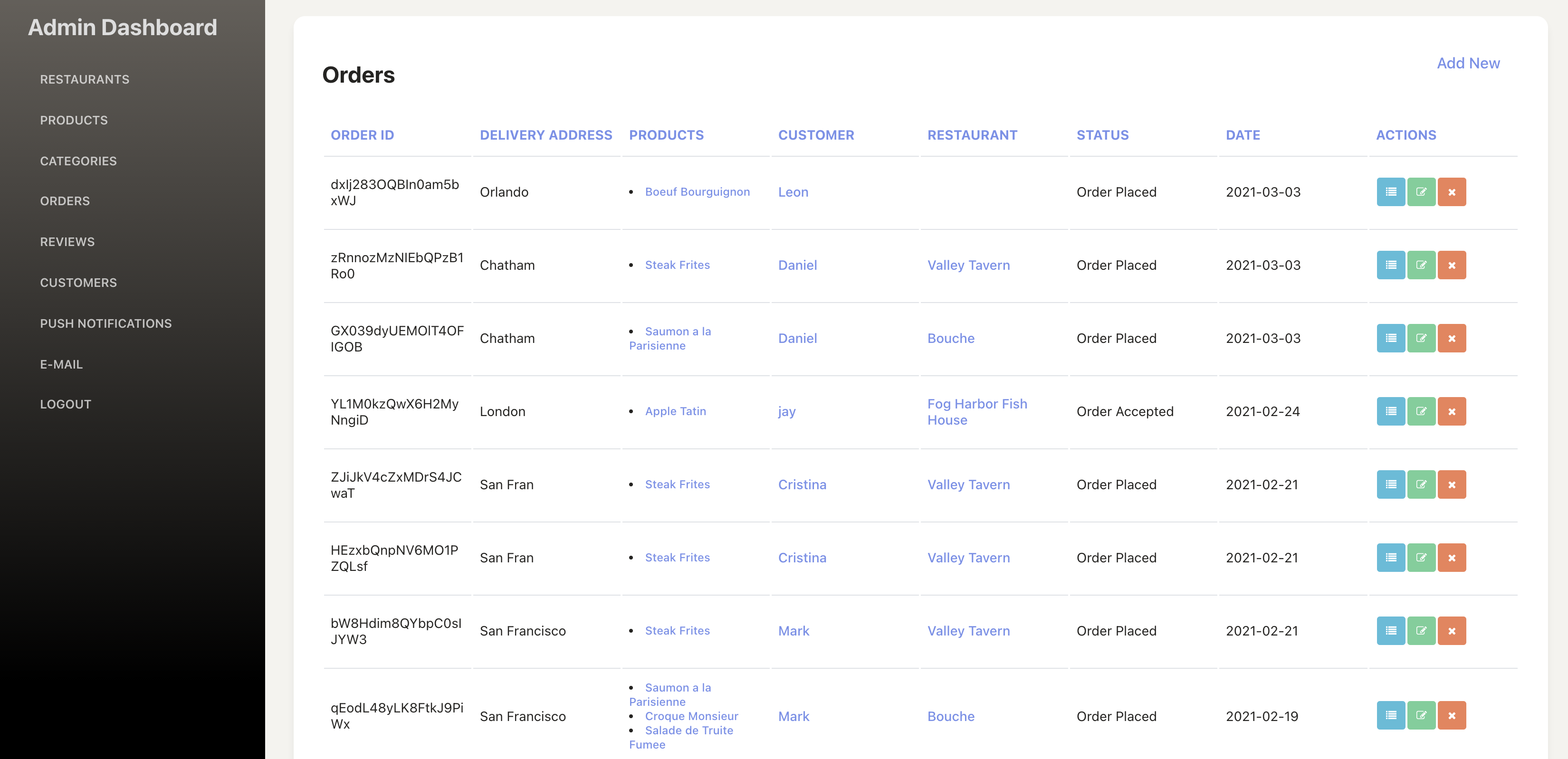Edit the GX039dyUEMOlT4OFIGOB order
This screenshot has width=1568, height=759.
click(x=1421, y=339)
